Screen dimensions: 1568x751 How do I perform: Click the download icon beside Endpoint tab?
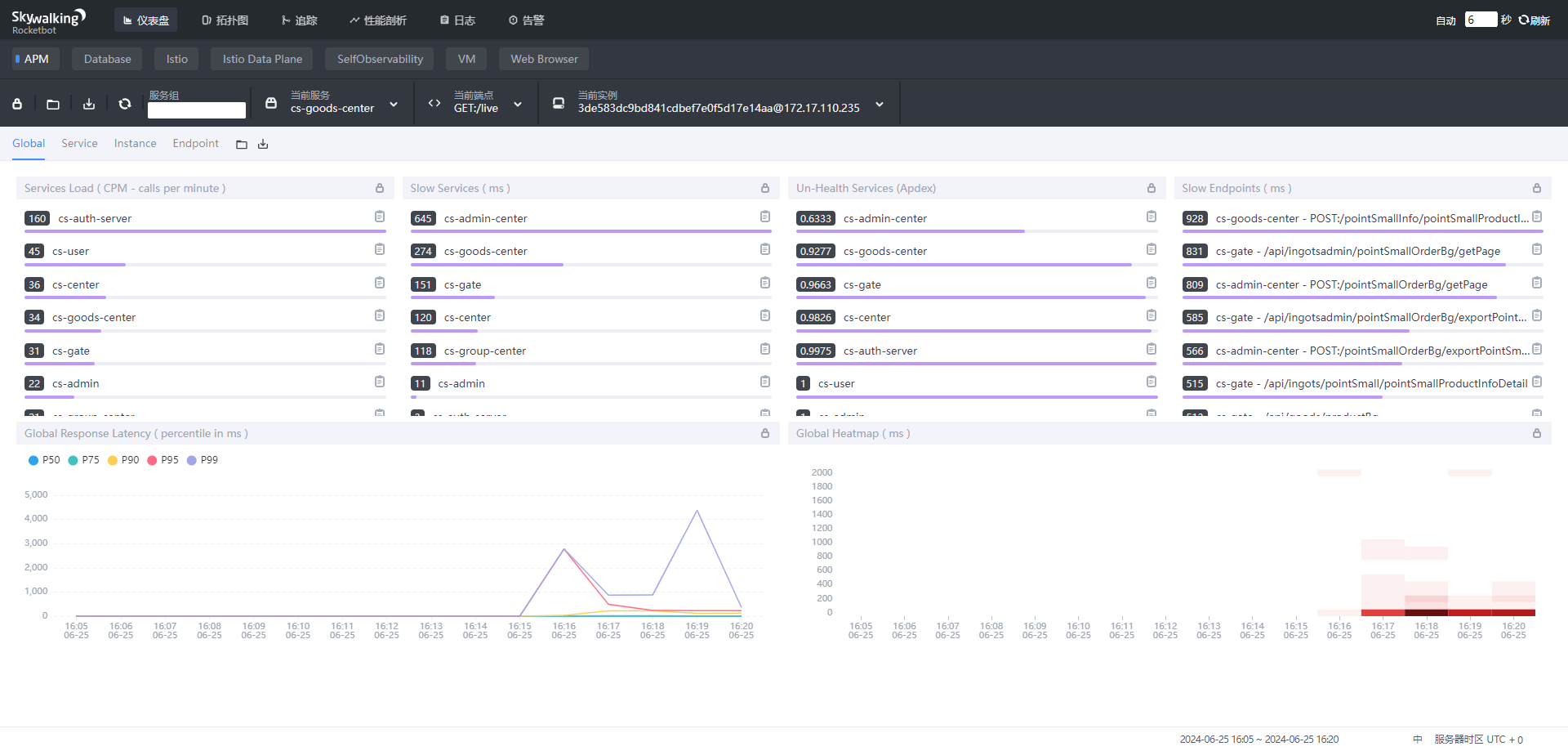pyautogui.click(x=263, y=145)
